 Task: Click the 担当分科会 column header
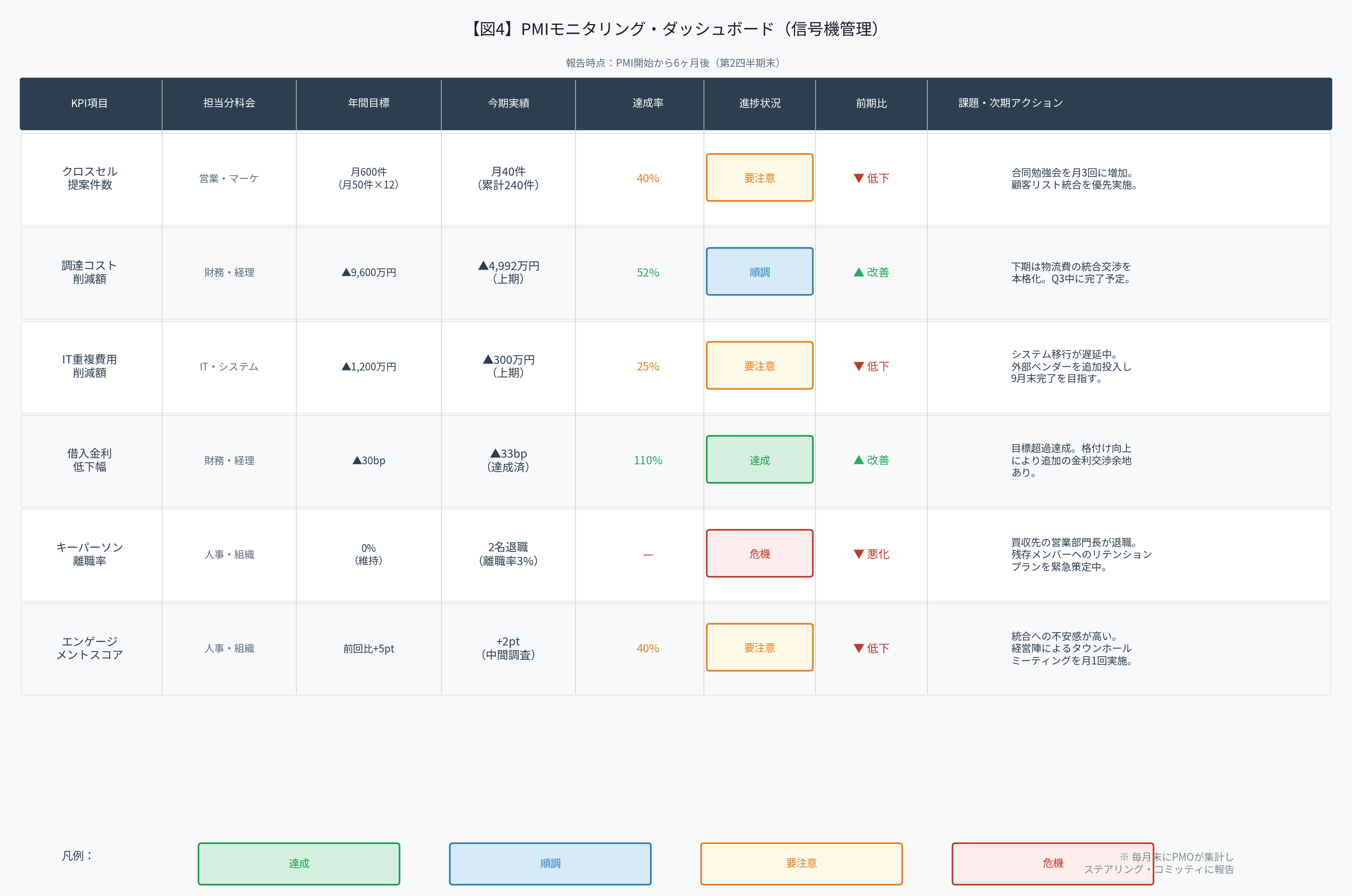(x=229, y=103)
